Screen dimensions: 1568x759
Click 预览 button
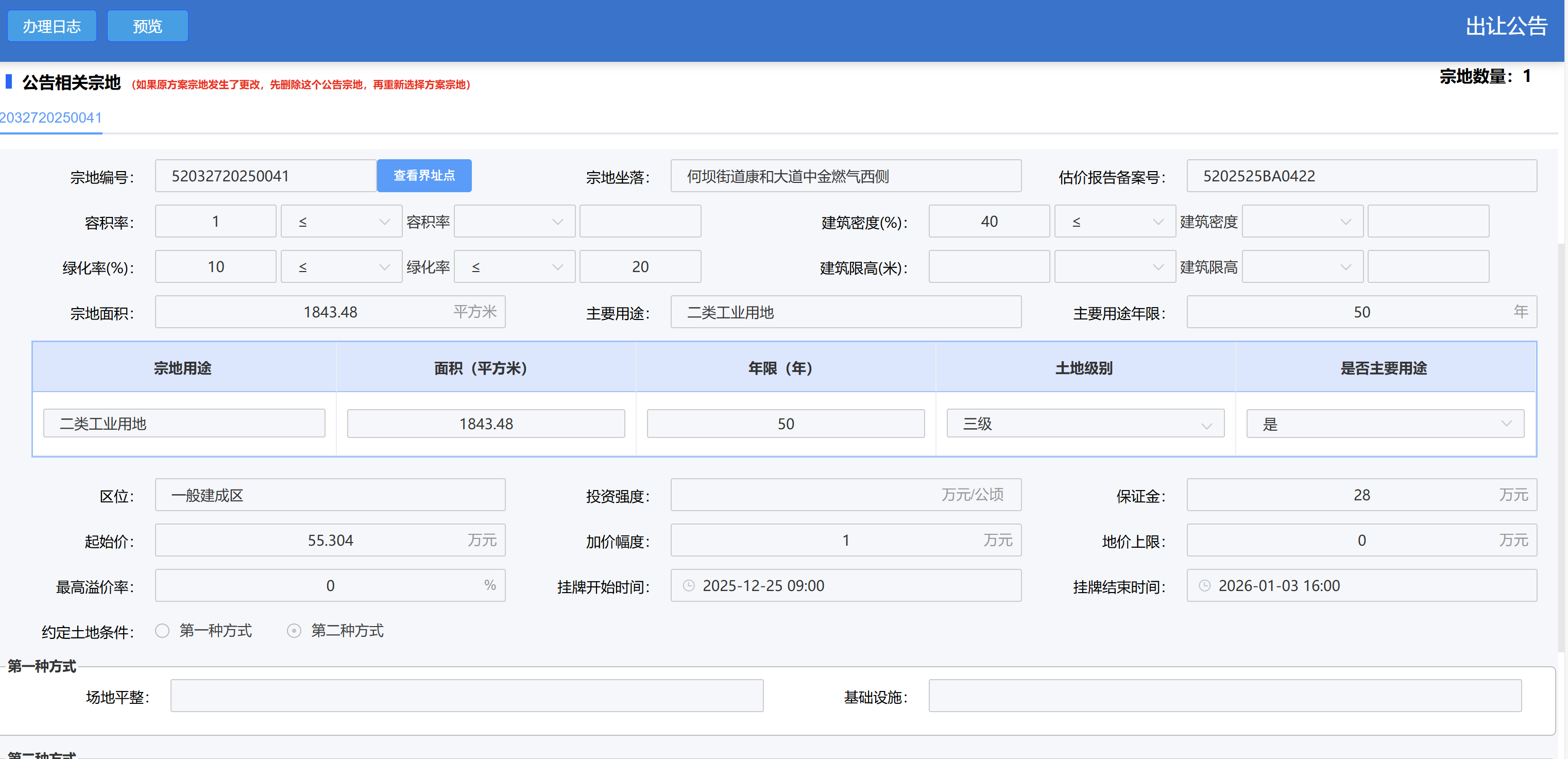click(x=147, y=26)
